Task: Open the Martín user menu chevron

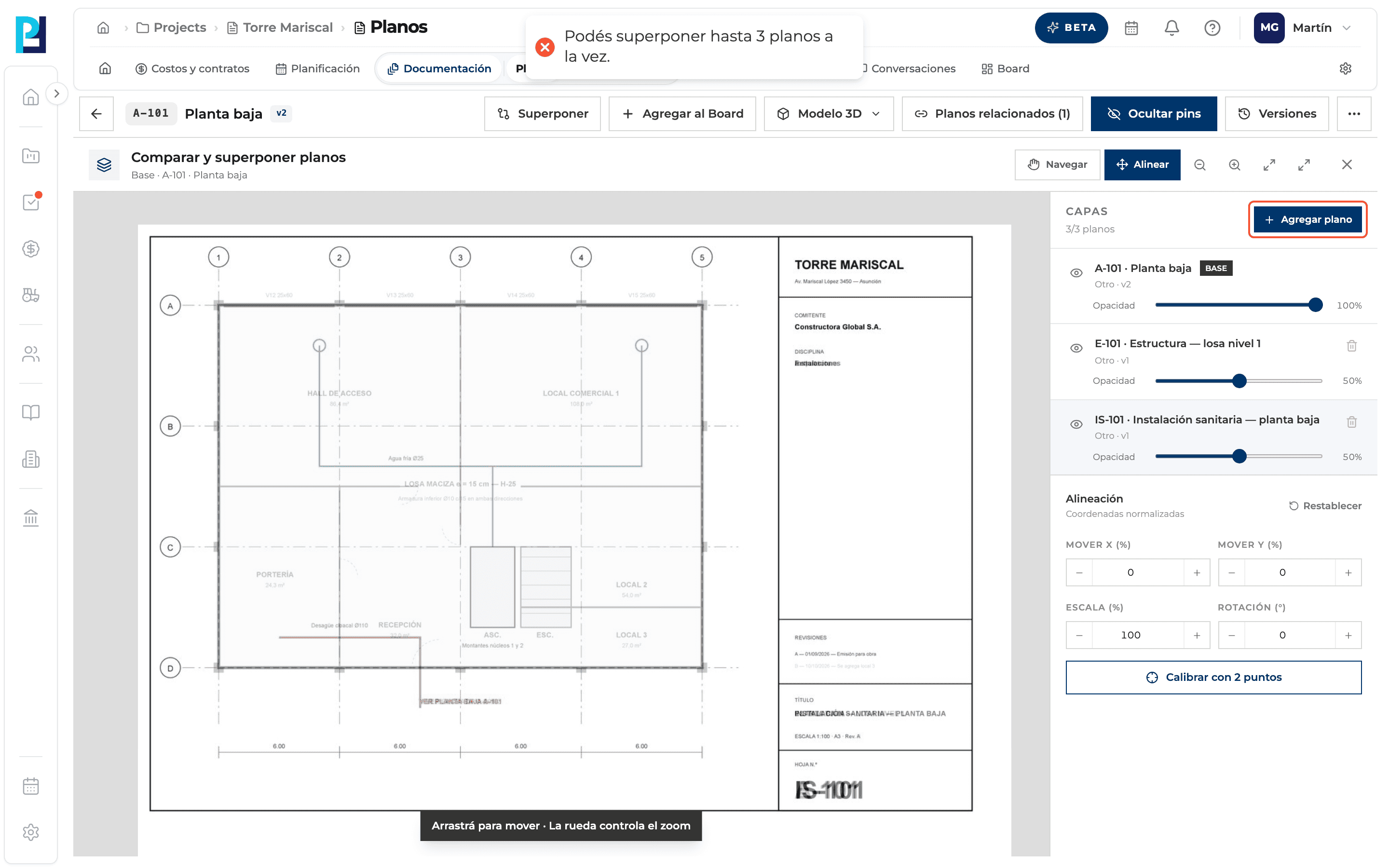Action: (1347, 27)
